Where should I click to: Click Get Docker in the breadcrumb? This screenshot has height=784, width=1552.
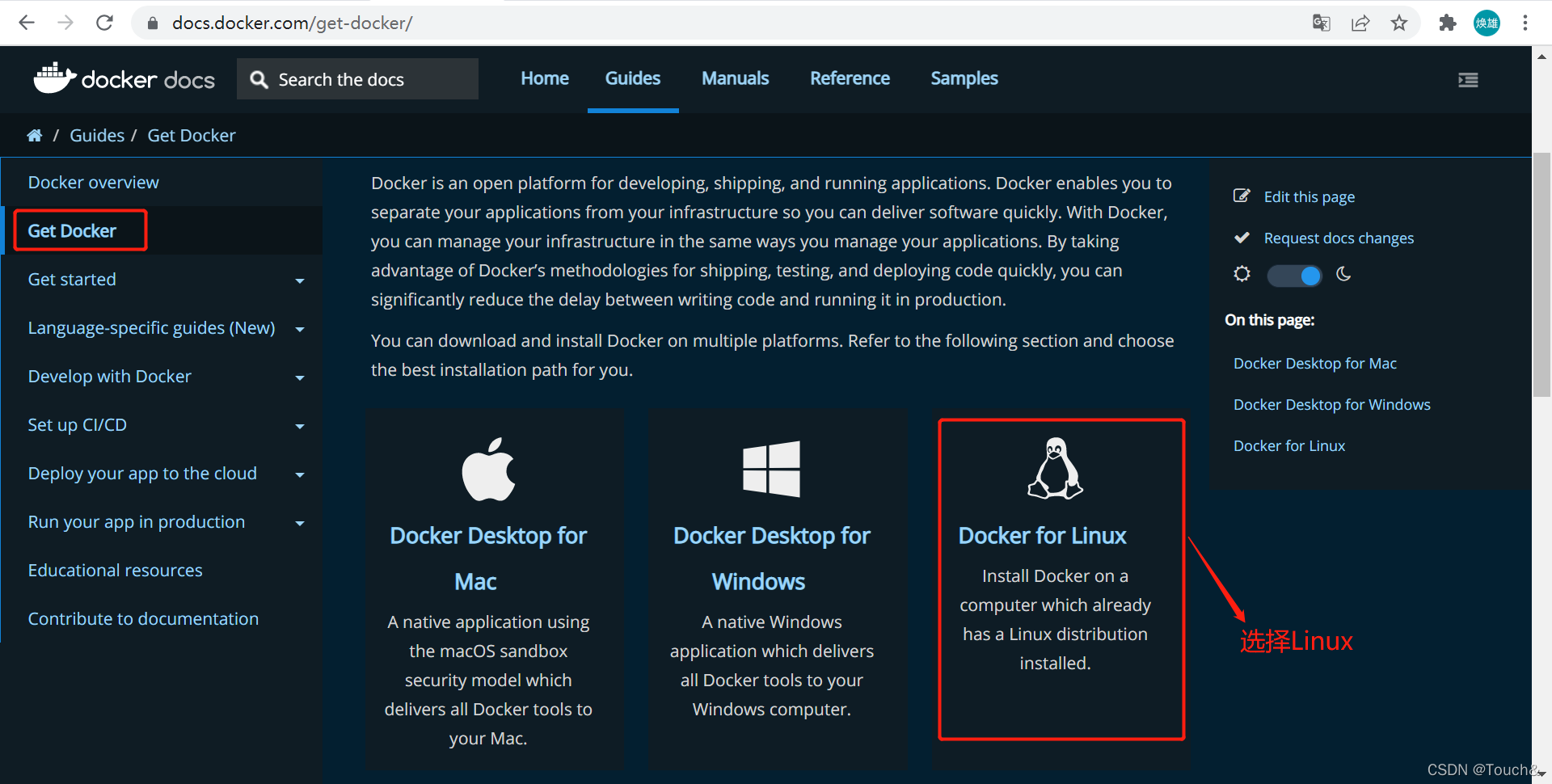[x=192, y=135]
